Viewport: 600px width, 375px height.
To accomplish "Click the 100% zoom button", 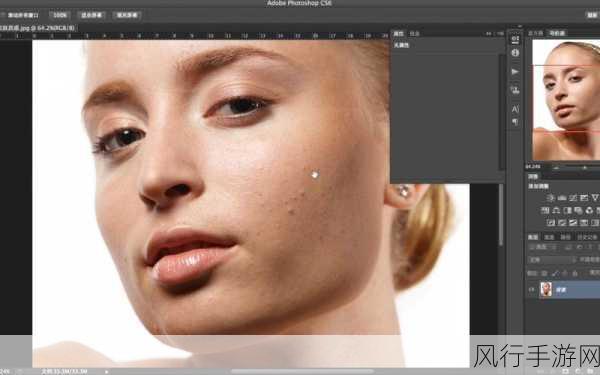I will point(60,15).
